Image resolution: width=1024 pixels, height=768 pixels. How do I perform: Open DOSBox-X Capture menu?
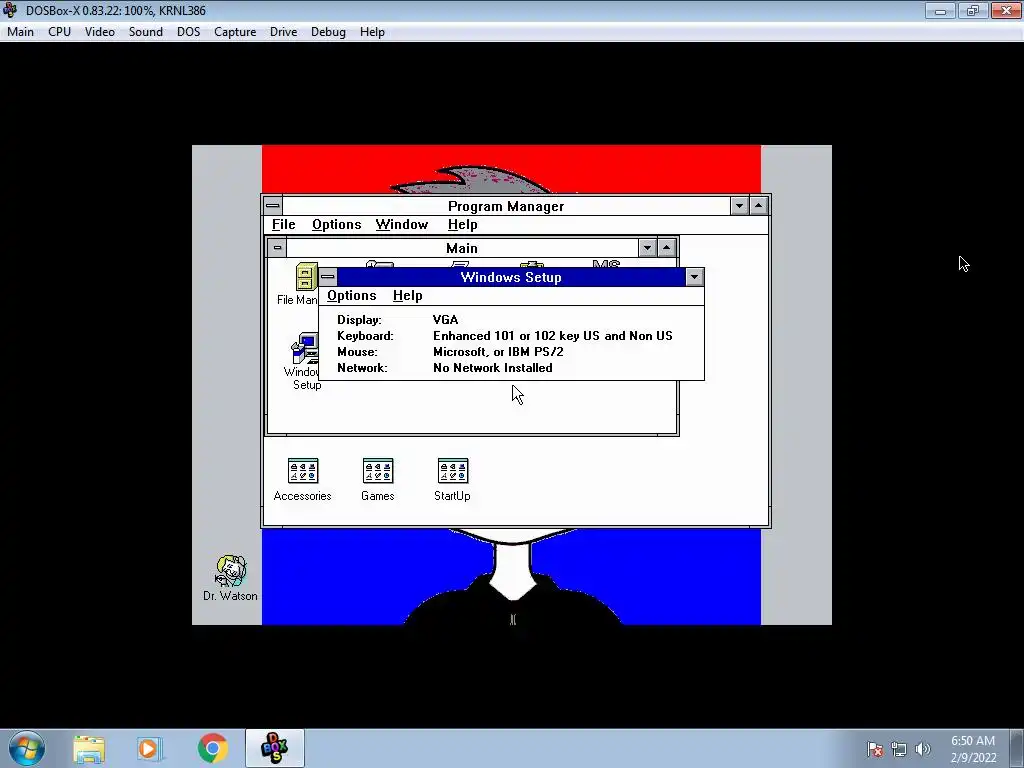tap(235, 32)
